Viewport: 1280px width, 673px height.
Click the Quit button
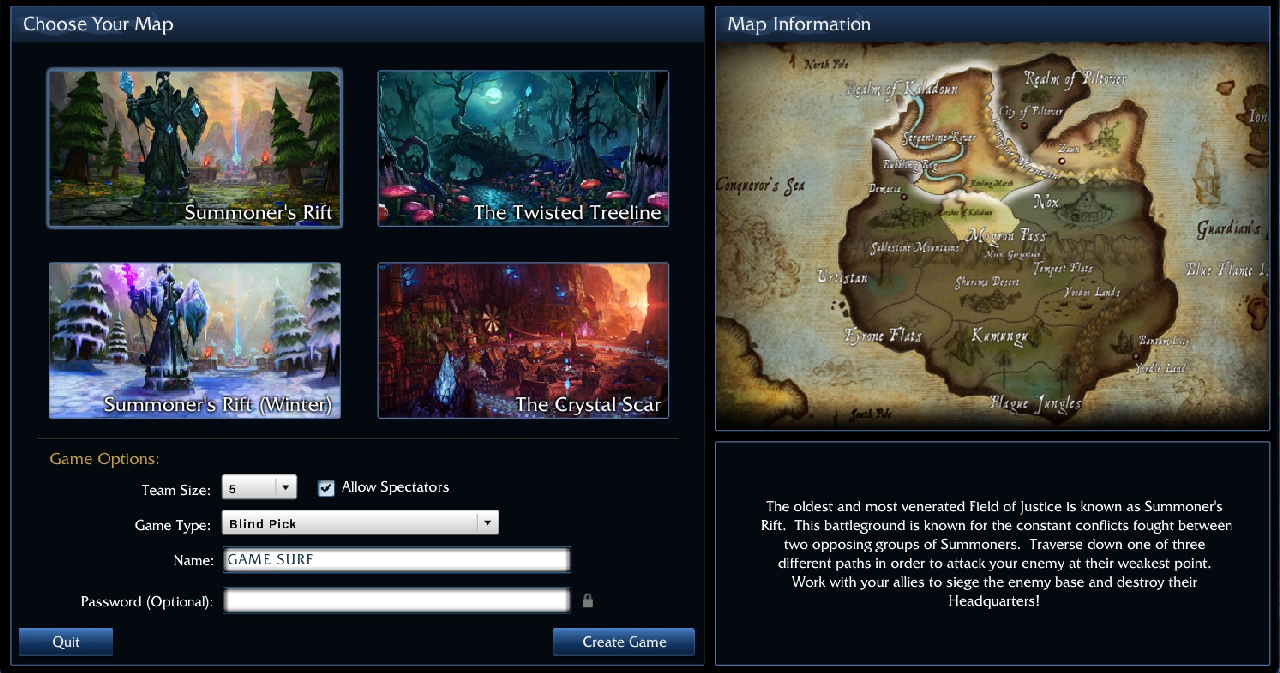[66, 642]
